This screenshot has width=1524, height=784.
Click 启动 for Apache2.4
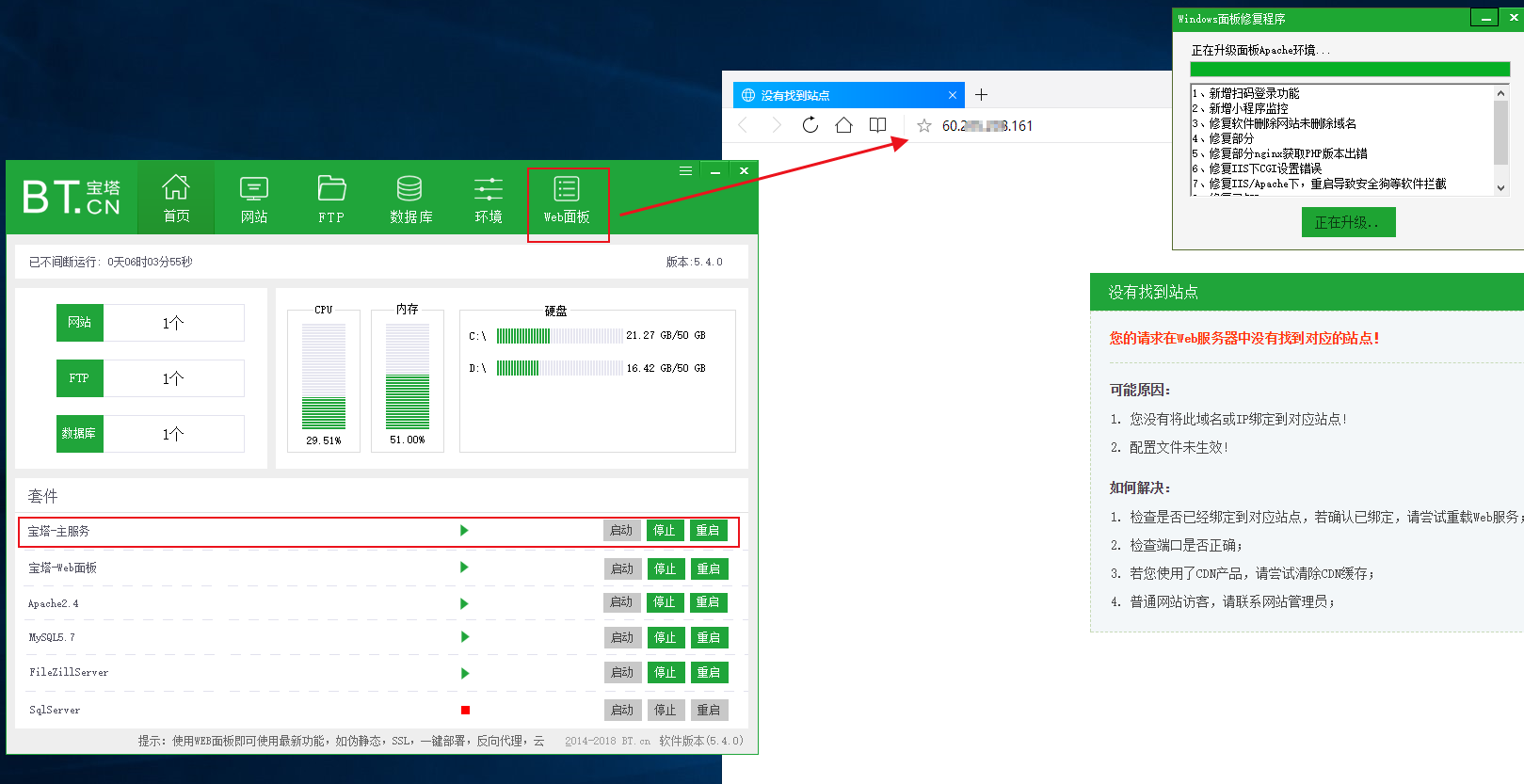click(x=621, y=602)
